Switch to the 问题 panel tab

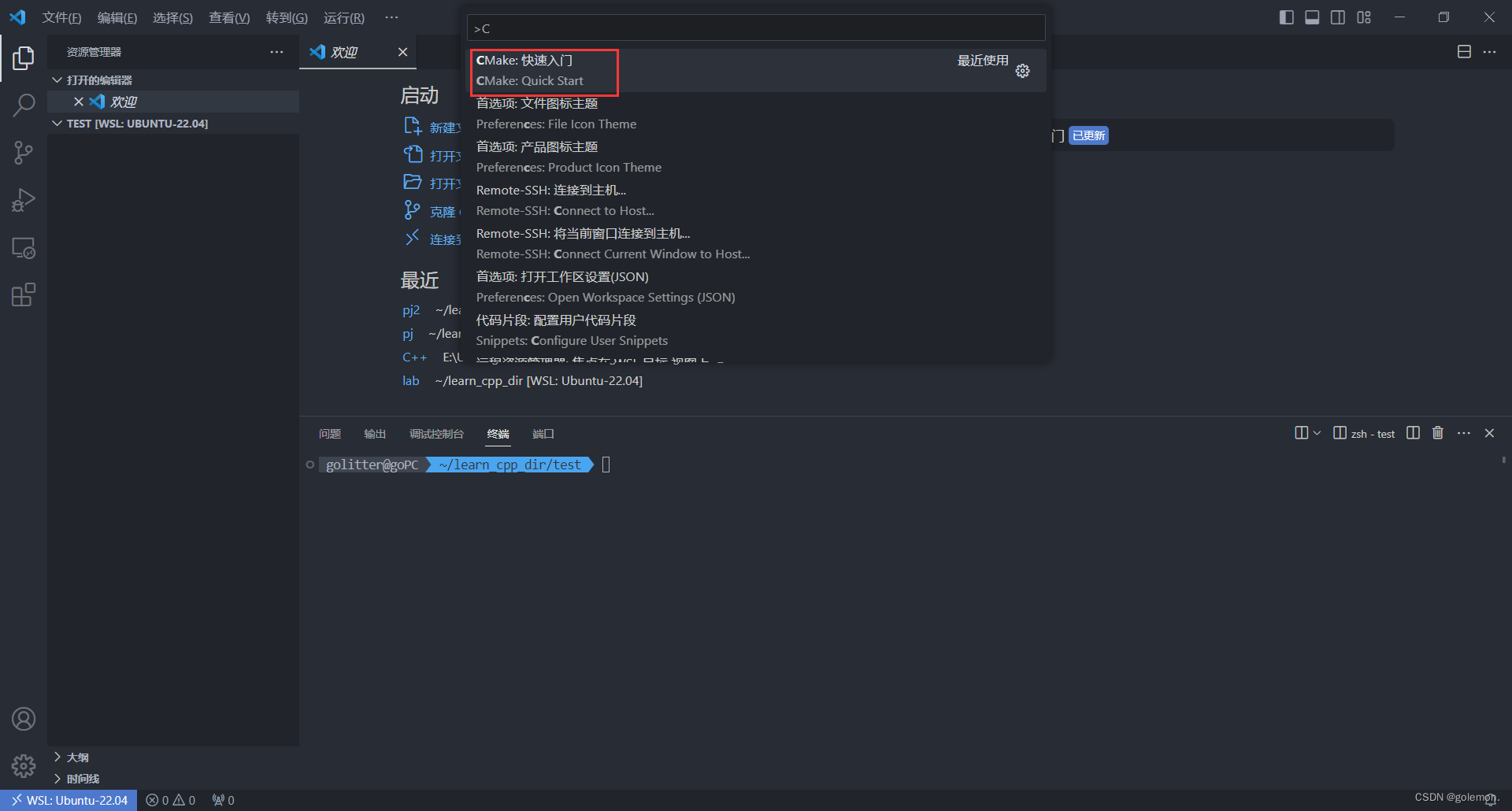pyautogui.click(x=330, y=434)
